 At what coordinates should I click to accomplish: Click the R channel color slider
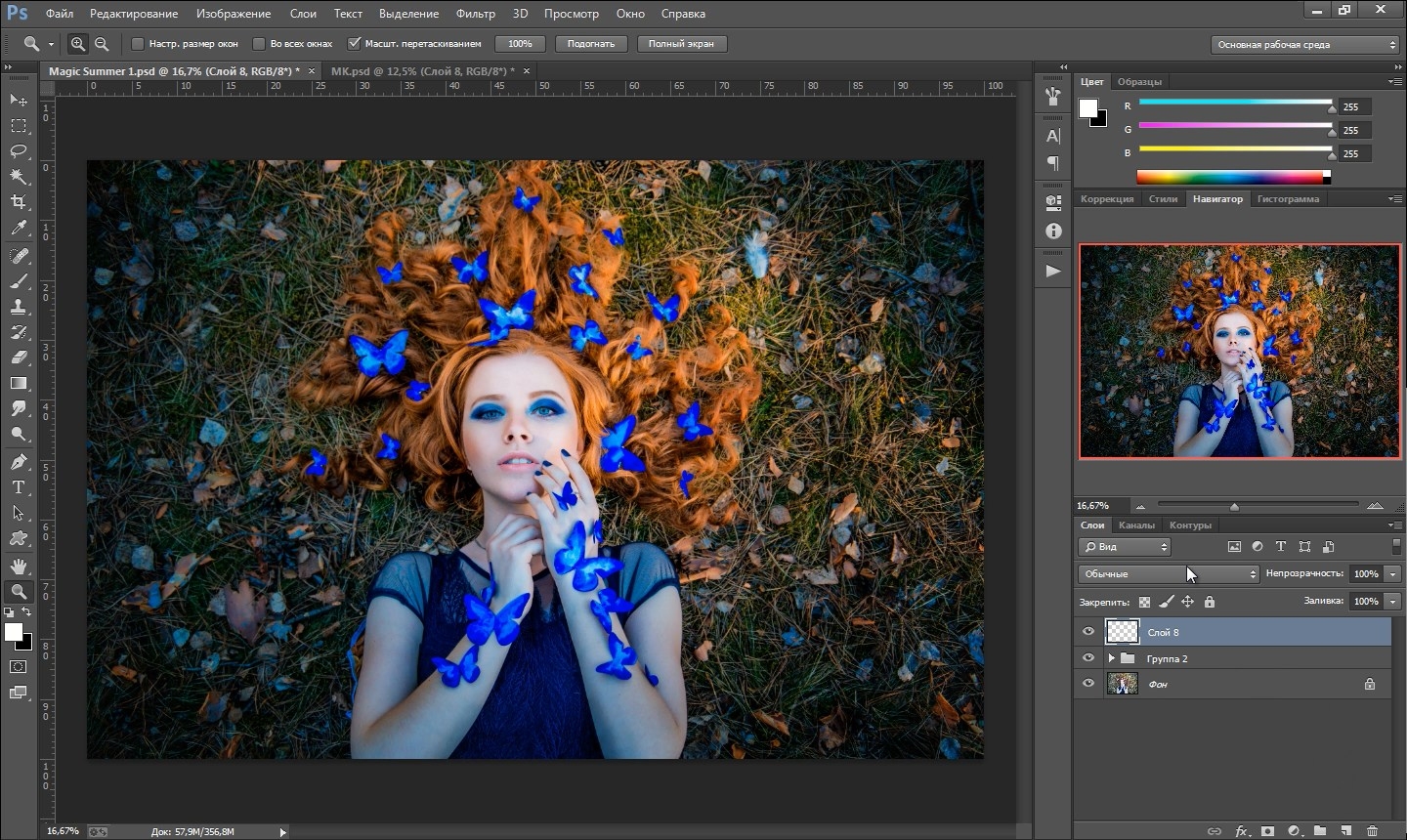(1235, 103)
